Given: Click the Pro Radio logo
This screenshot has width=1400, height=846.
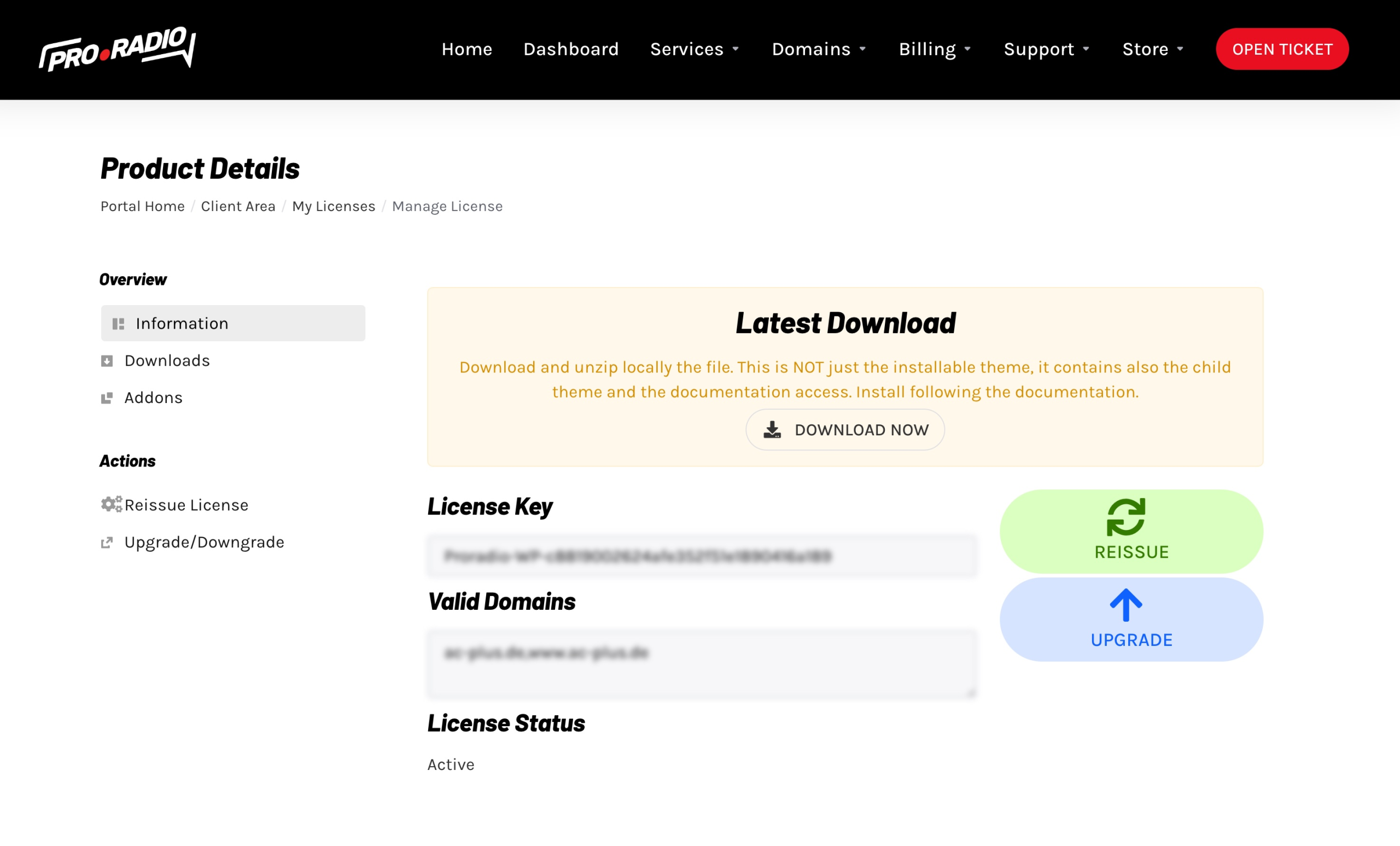Looking at the screenshot, I should pos(118,49).
